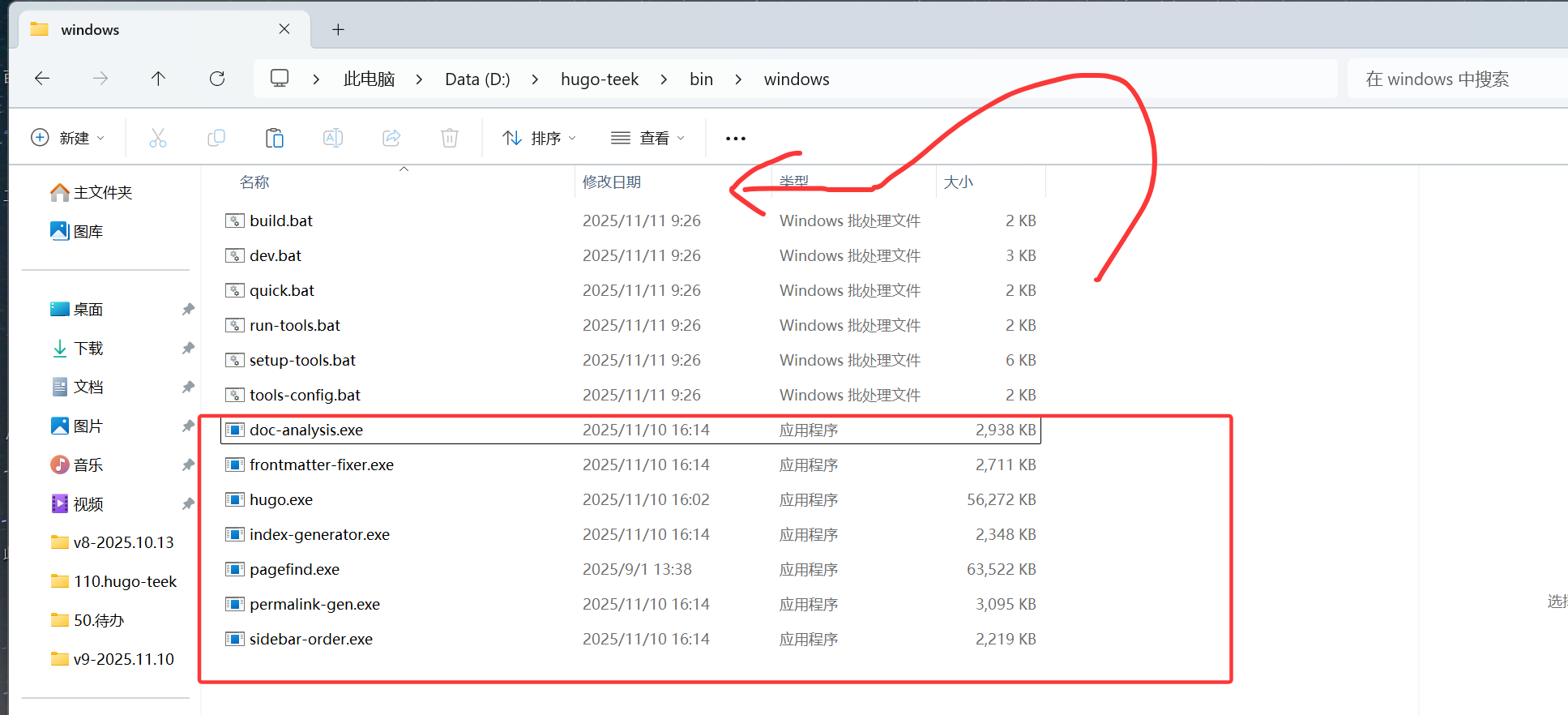Click the search box for windows folder
This screenshot has width=1568, height=715.
[x=1451, y=79]
